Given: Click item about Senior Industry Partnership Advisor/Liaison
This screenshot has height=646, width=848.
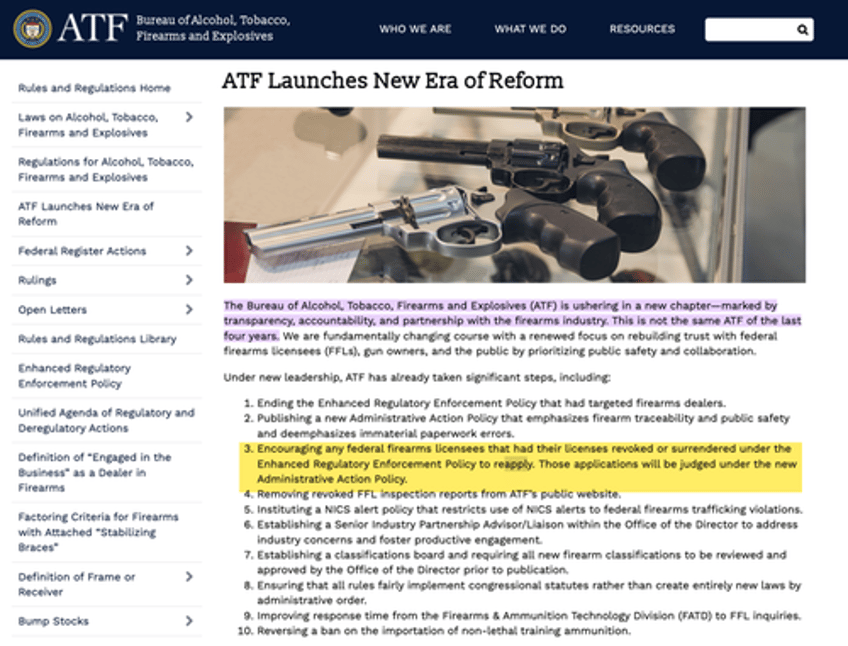Looking at the screenshot, I should click(527, 532).
